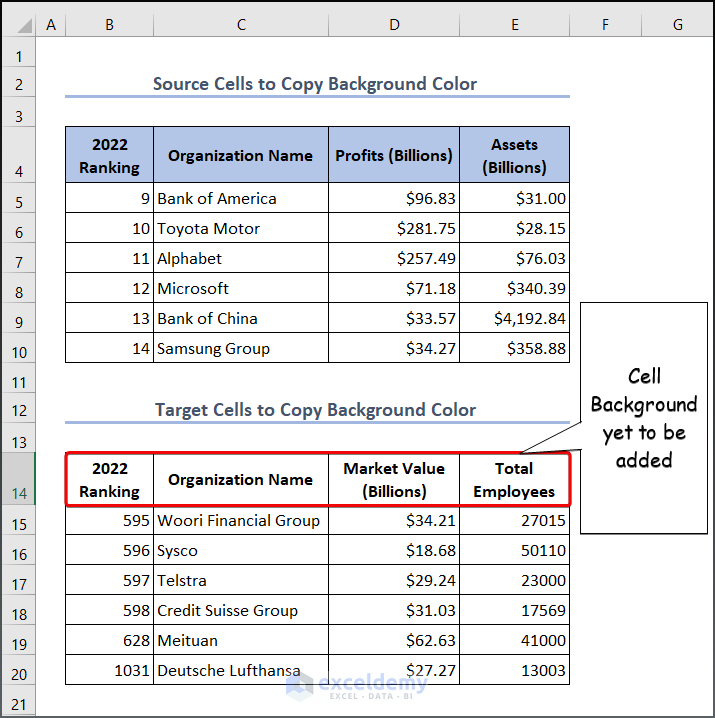Viewport: 715px width, 718px height.
Task: Click cell 'Telstra'
Action: pyautogui.click(x=241, y=580)
